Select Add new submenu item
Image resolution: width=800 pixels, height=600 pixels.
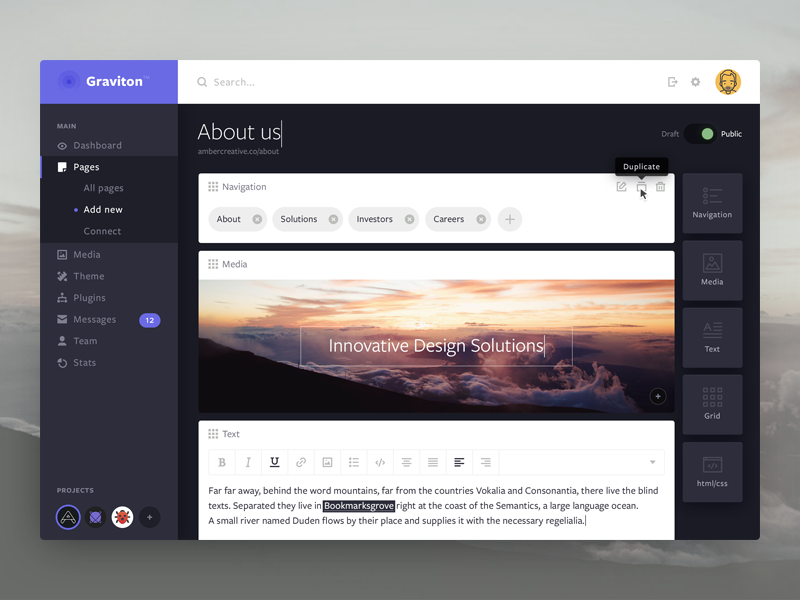103,210
